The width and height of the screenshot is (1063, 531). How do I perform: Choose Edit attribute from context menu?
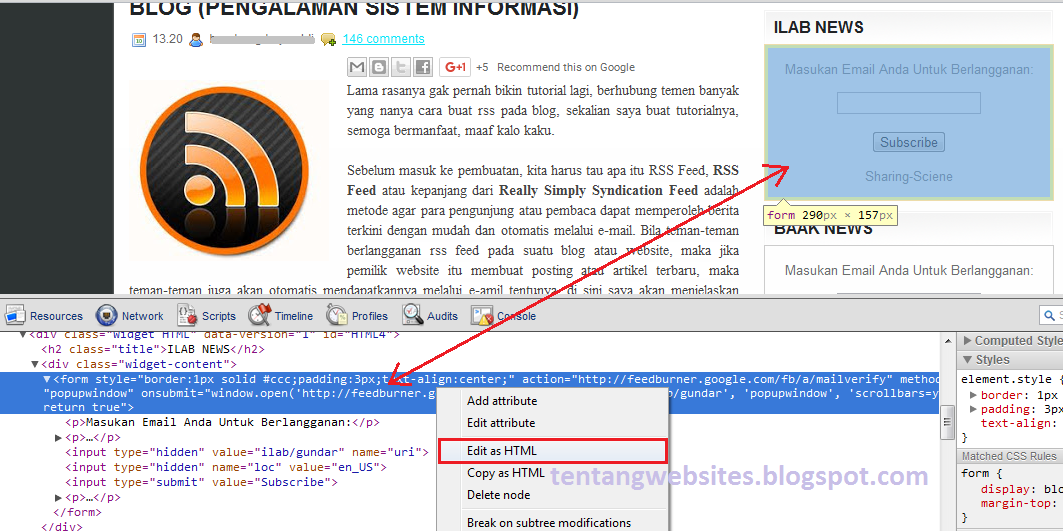[501, 422]
